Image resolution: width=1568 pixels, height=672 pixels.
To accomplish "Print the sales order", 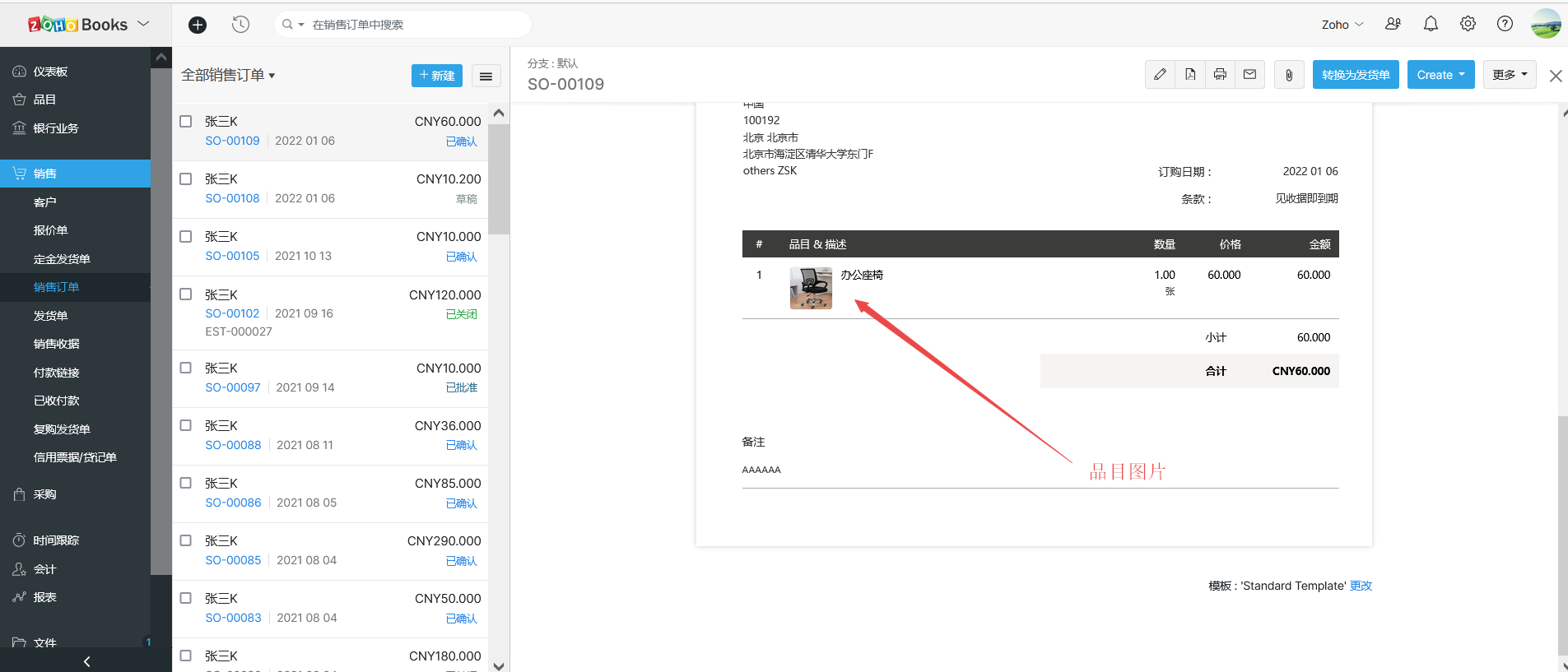I will point(1220,75).
